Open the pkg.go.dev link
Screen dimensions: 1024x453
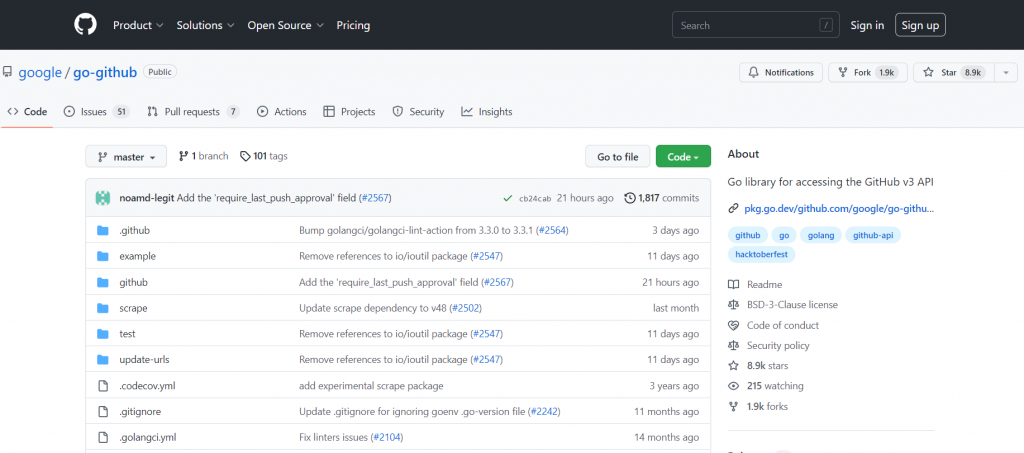[839, 209]
